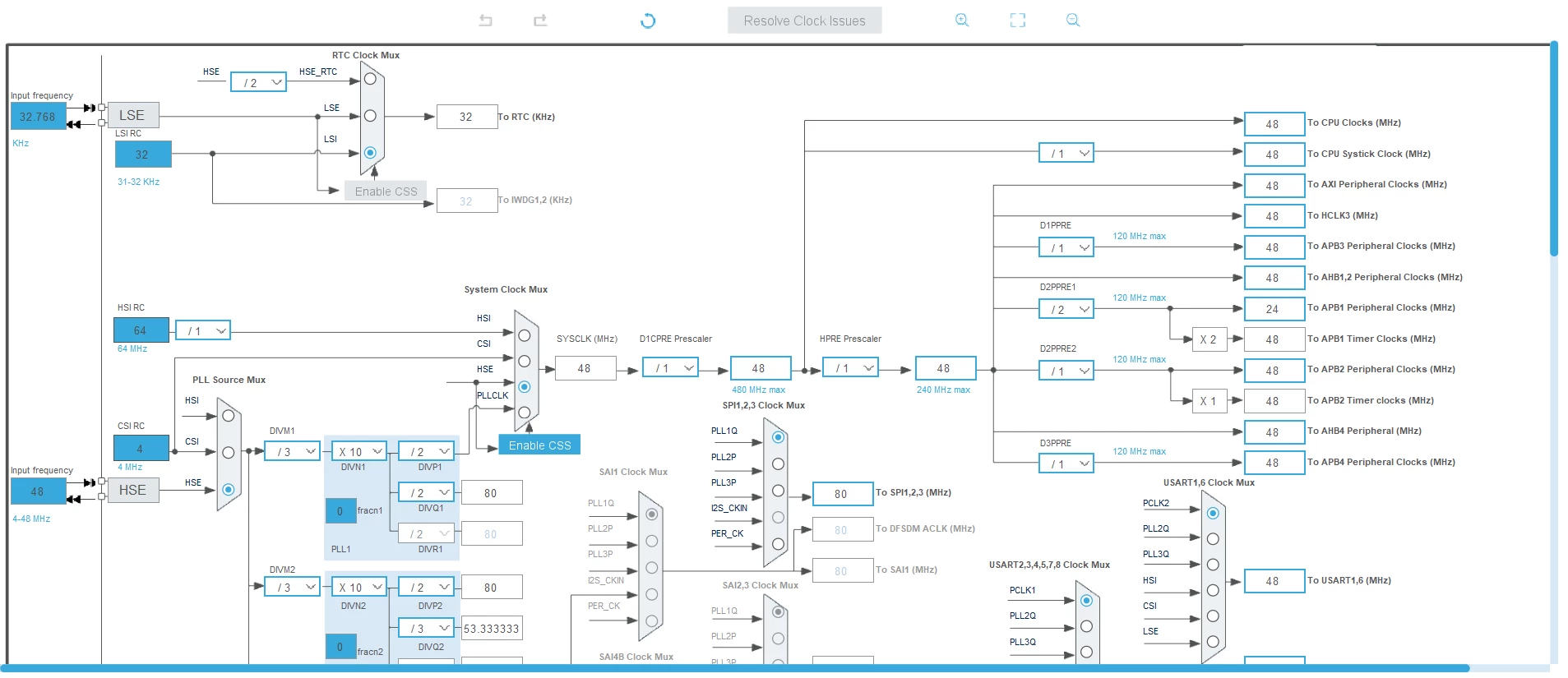Image resolution: width=1568 pixels, height=678 pixels.
Task: Edit the HSE input frequency field
Action: click(38, 491)
